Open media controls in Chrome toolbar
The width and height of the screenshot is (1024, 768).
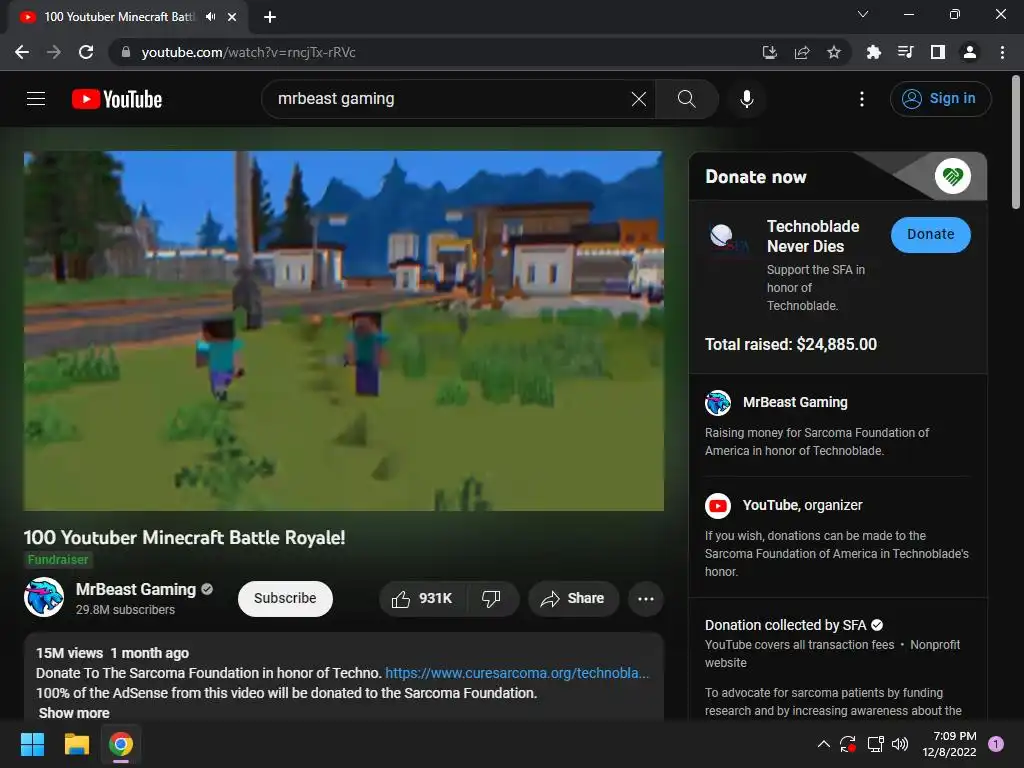905,52
